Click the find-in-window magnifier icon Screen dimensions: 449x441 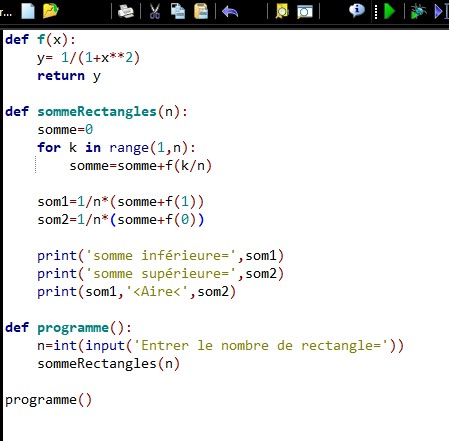305,12
